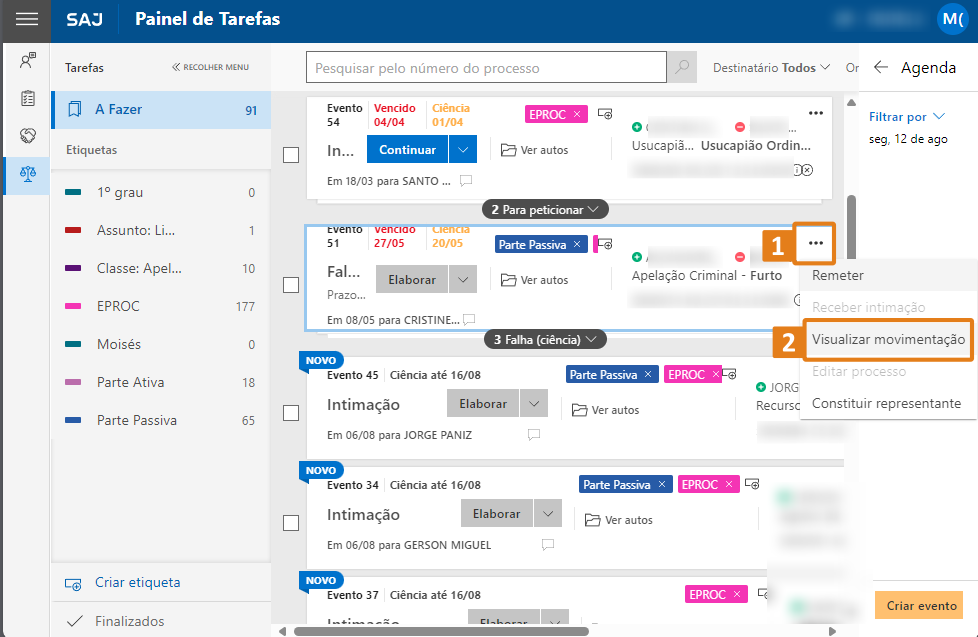Add label icon on Evento 34 card
This screenshot has height=637, width=978.
click(x=752, y=484)
